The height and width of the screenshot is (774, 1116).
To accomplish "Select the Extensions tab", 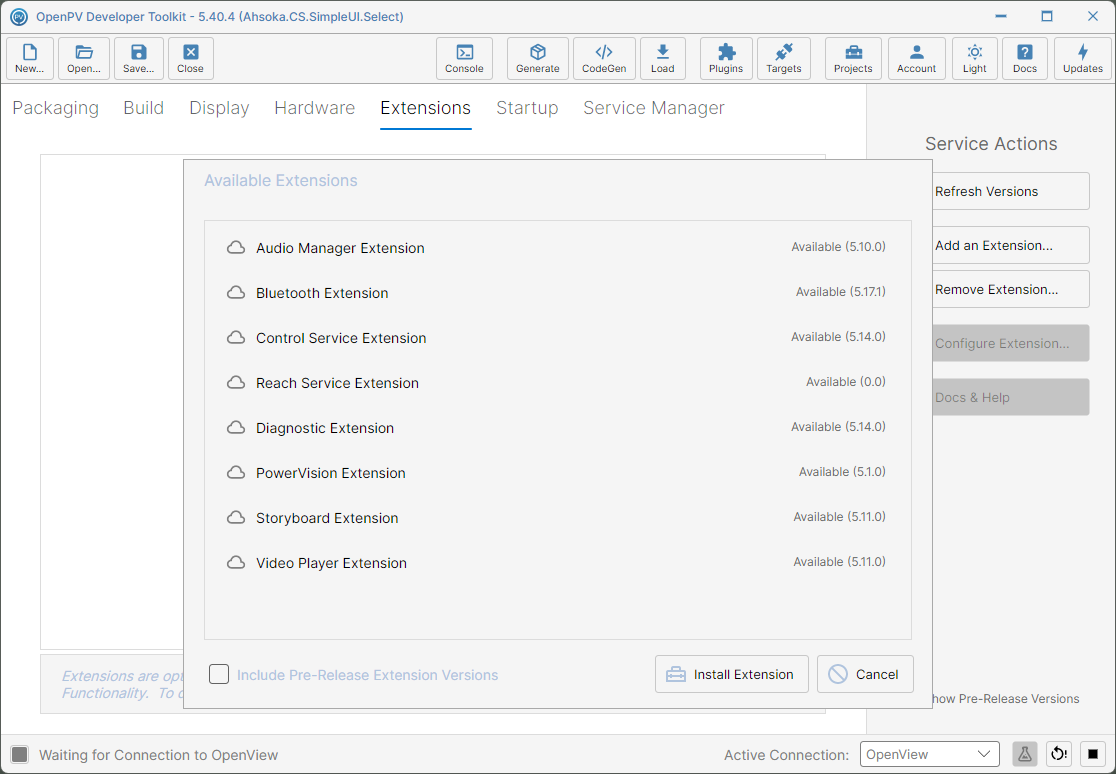I will point(426,108).
